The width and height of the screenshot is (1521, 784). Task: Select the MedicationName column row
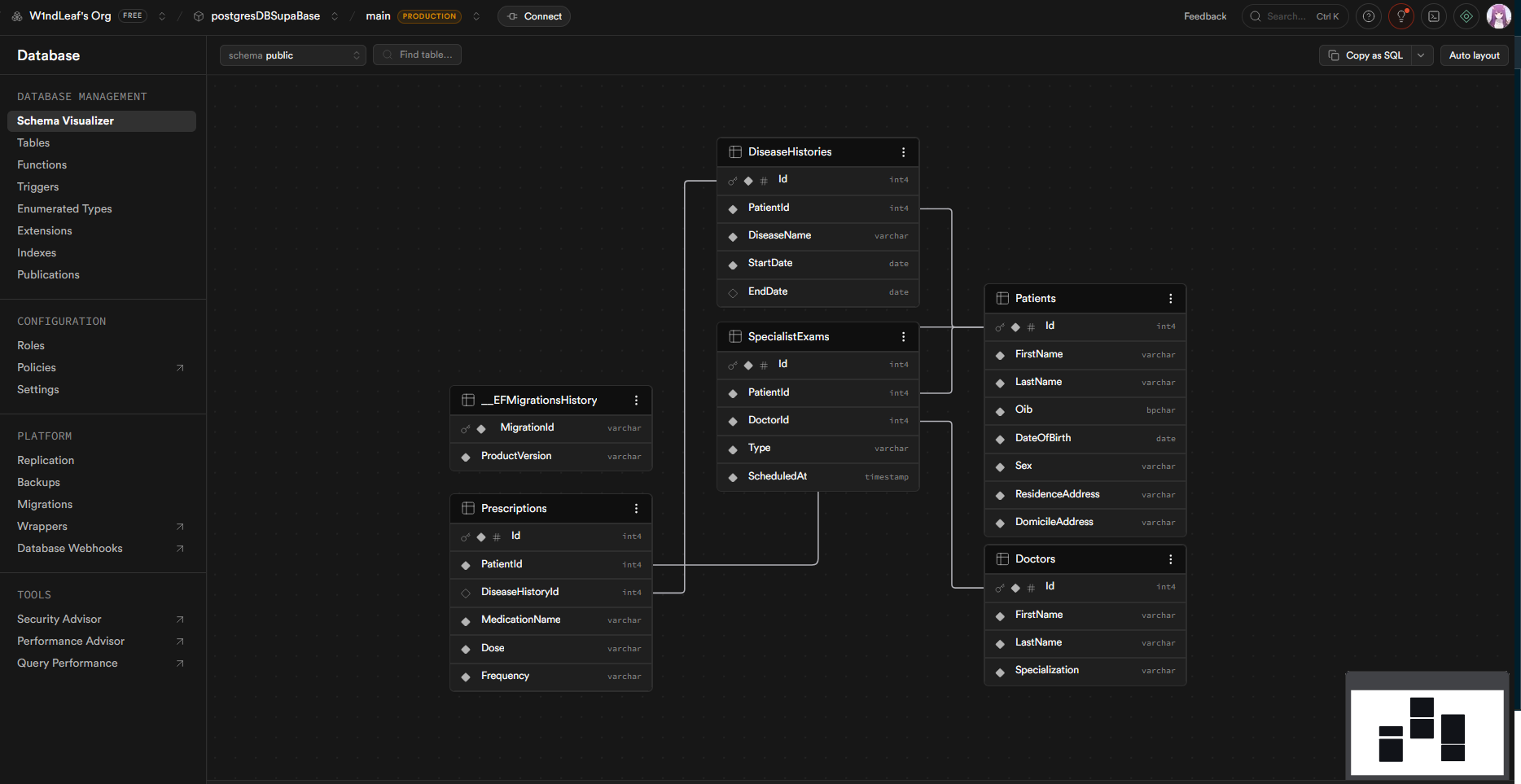pyautogui.click(x=551, y=620)
